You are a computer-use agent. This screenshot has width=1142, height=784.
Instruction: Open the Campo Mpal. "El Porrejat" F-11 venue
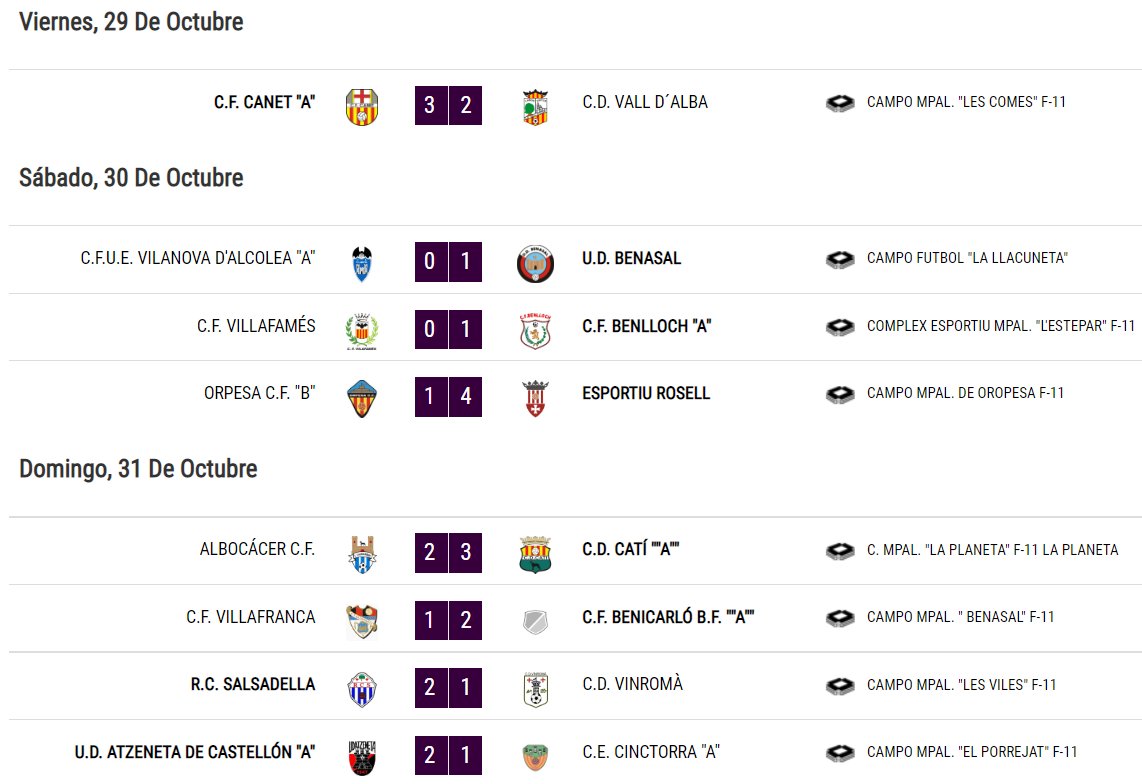[972, 751]
